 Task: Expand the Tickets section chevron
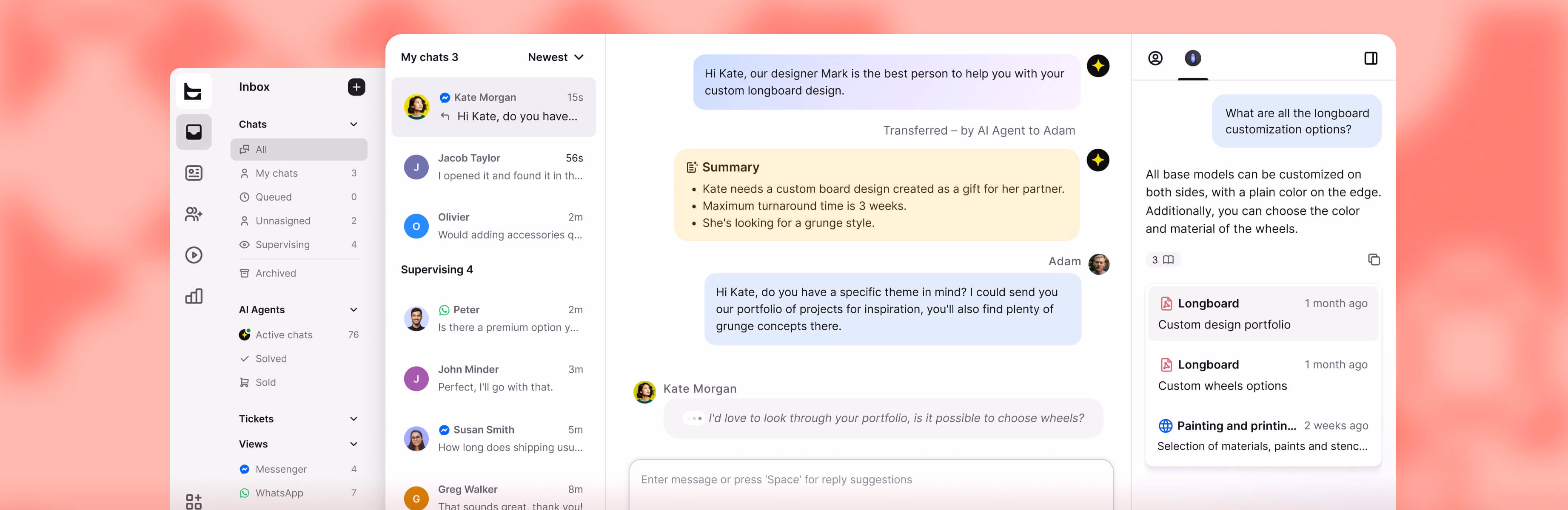coord(353,419)
